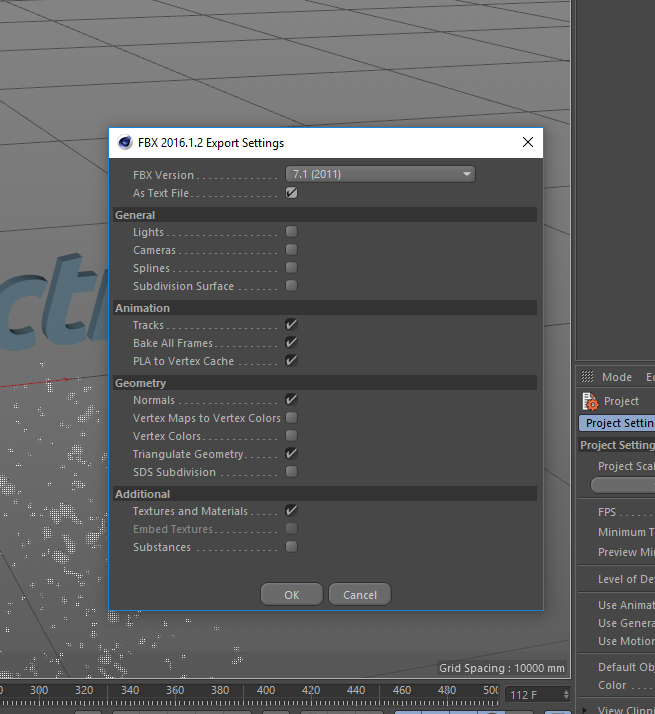
Task: Uncheck the Normals geometry checkbox
Action: coord(292,400)
